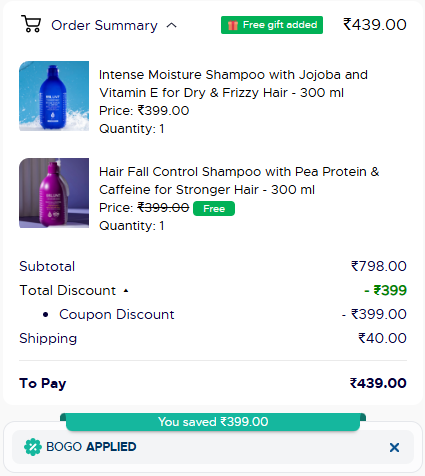425x476 pixels.
Task: Open the blue Intense Moisture Shampoo thumbnail
Action: pyautogui.click(x=54, y=96)
